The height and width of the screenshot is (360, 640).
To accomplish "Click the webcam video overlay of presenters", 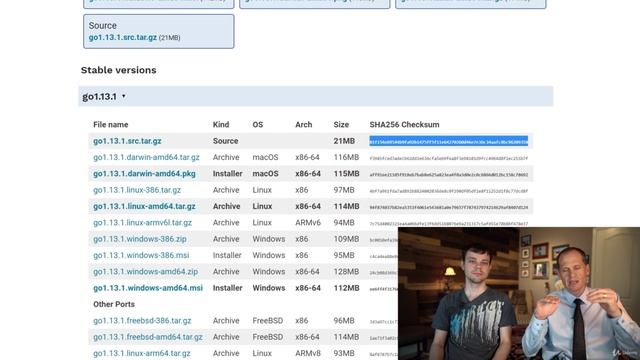I will pos(519,293).
